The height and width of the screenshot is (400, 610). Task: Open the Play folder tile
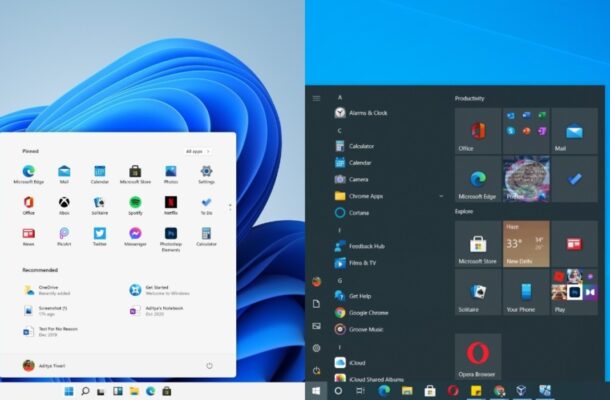(x=574, y=292)
